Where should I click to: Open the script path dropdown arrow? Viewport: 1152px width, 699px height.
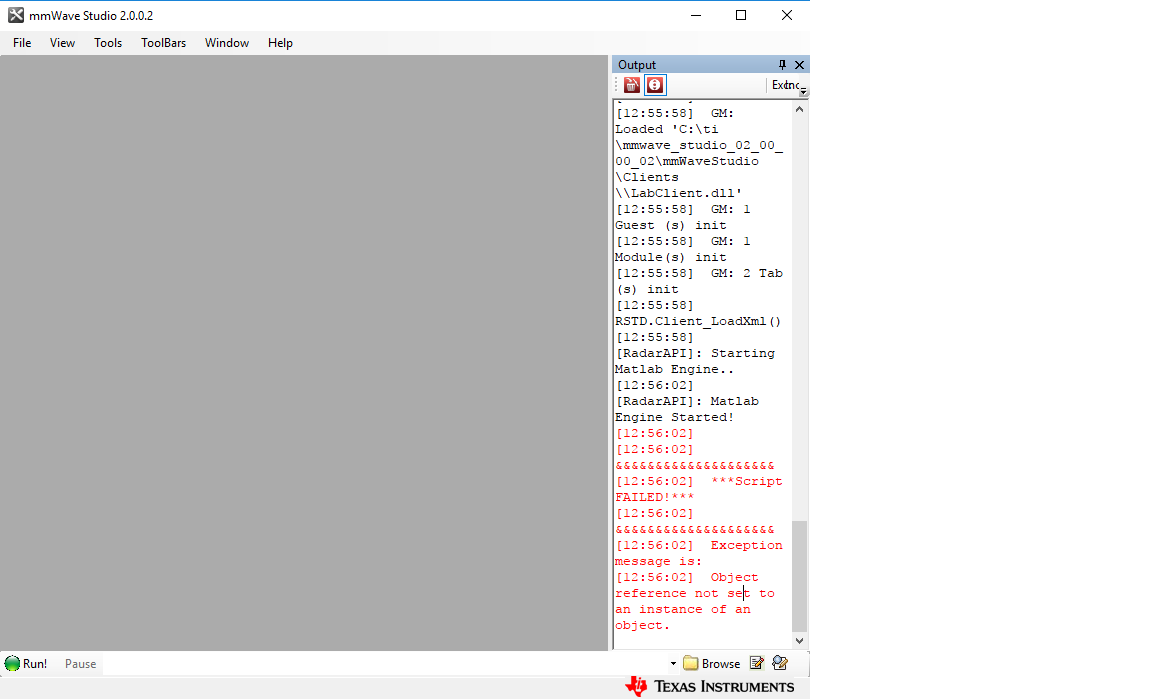tap(673, 664)
